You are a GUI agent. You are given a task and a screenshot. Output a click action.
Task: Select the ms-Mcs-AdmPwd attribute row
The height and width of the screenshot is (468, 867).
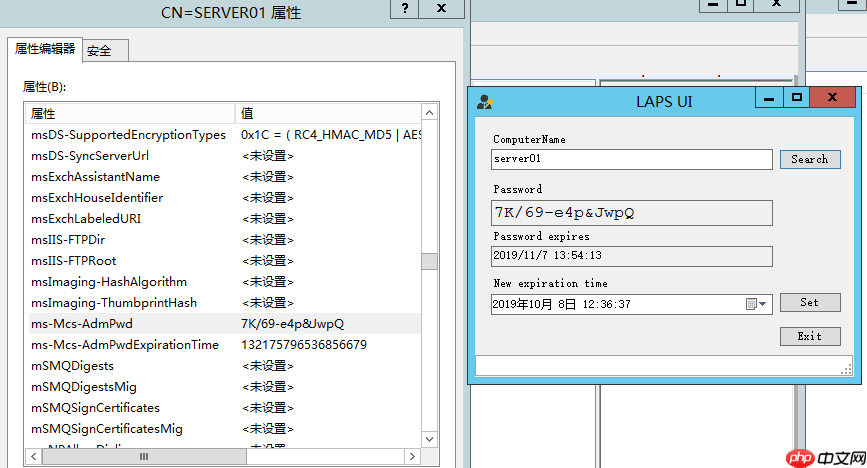[223, 324]
